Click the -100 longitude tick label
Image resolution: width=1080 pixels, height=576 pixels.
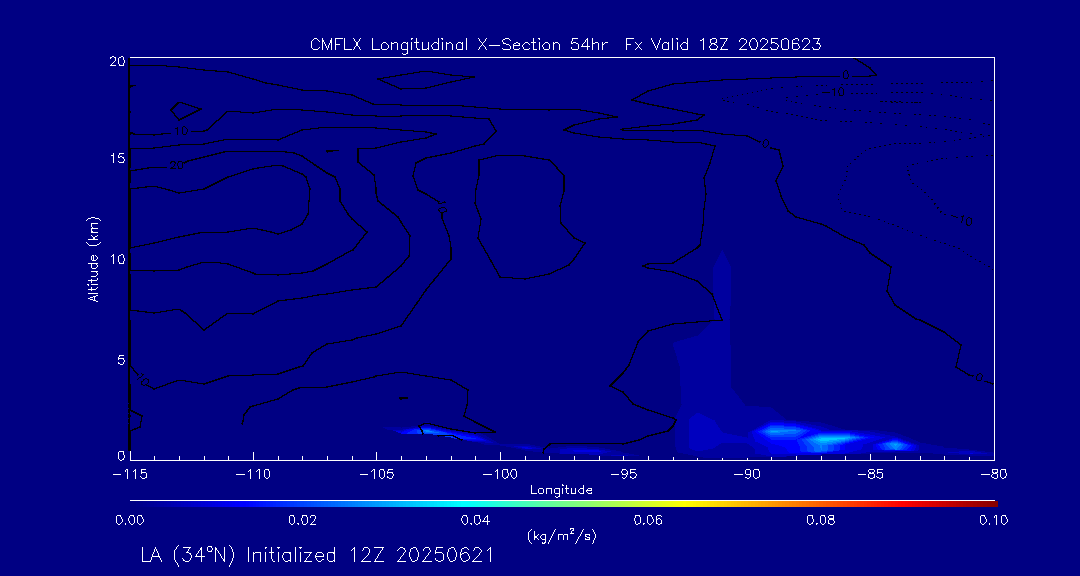[x=500, y=475]
